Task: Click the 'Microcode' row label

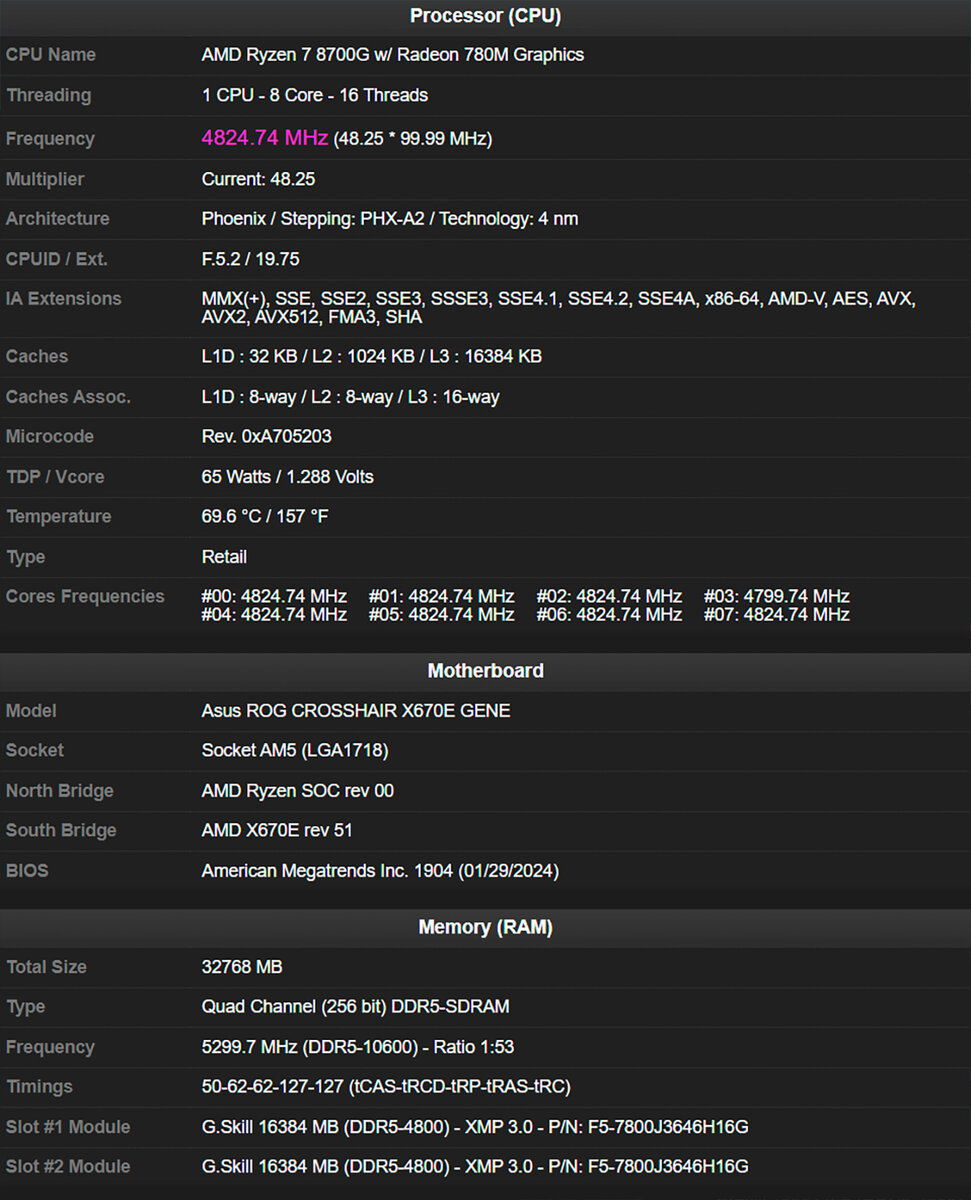Action: tap(50, 436)
